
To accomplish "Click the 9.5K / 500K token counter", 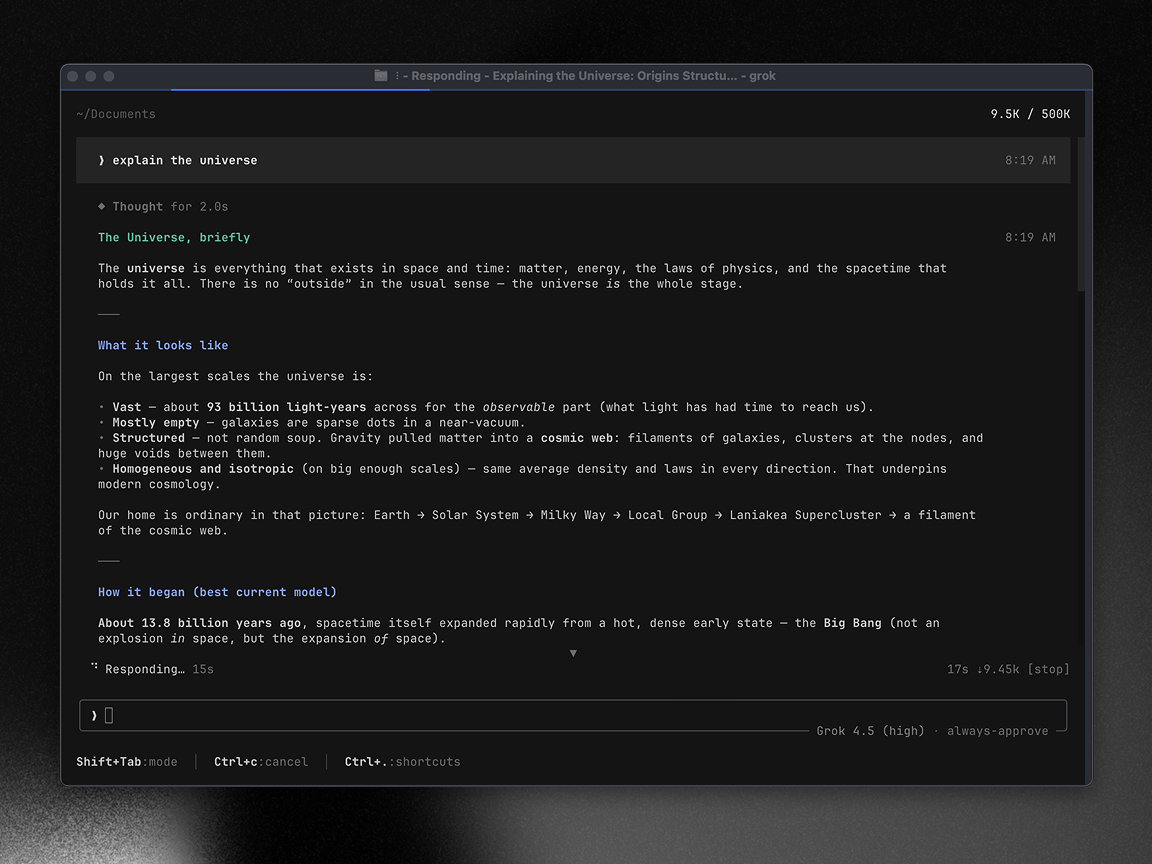I will pyautogui.click(x=1030, y=114).
